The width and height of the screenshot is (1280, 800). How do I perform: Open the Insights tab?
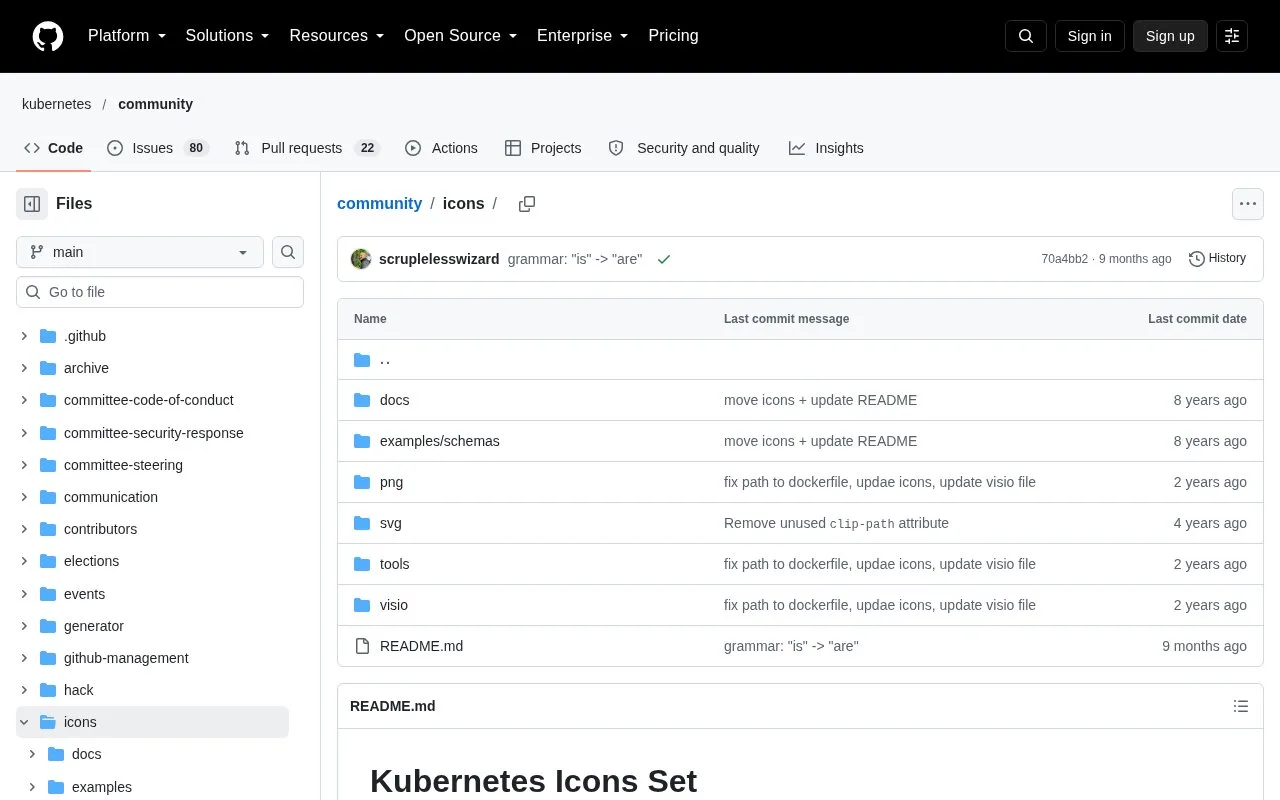[x=826, y=148]
